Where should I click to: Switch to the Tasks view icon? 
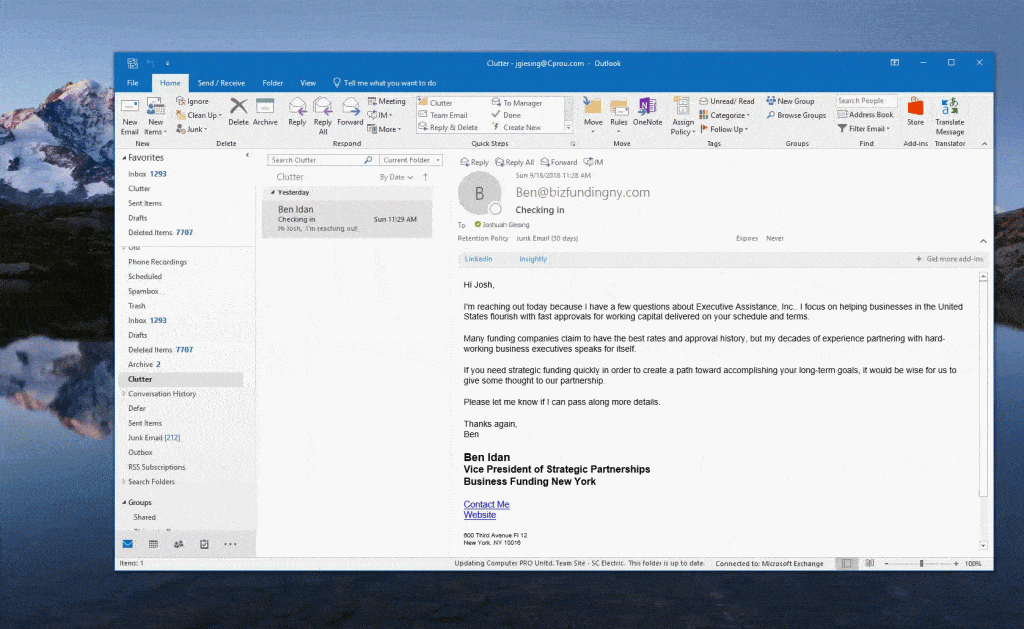[204, 544]
